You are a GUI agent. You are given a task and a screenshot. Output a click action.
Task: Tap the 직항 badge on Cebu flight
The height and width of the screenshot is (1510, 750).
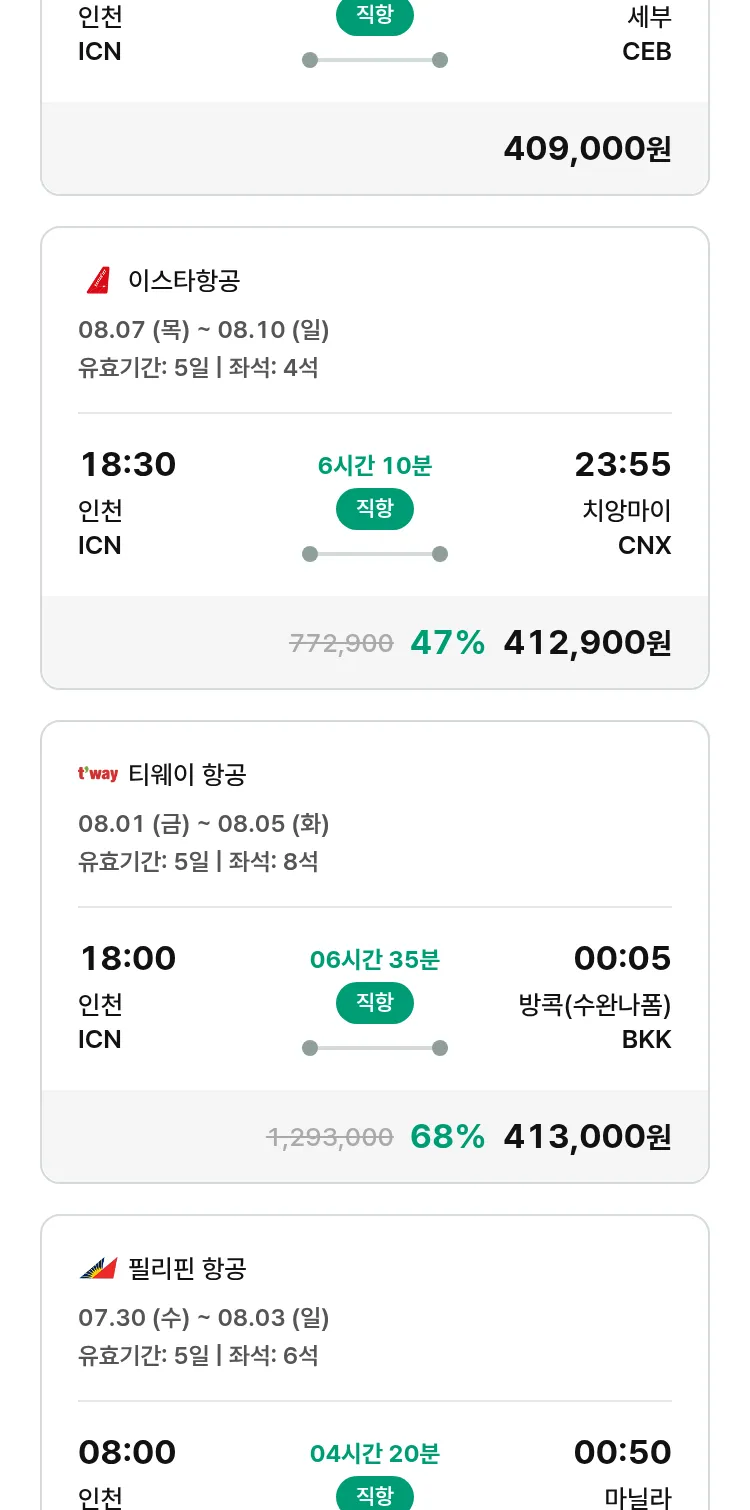coord(374,16)
